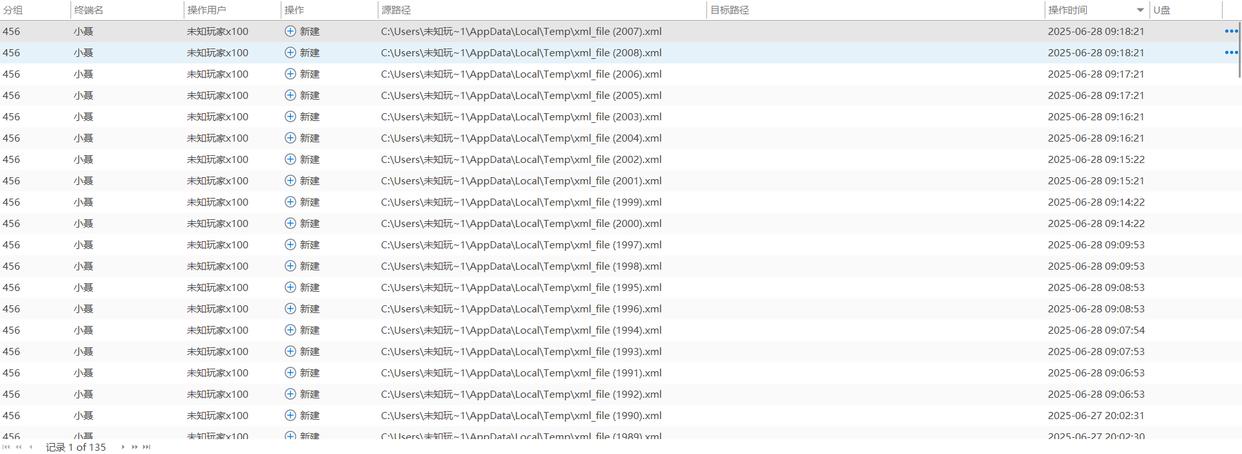
Task: Click timestamp 2025-06-28 09:07:54
Action: point(1096,330)
